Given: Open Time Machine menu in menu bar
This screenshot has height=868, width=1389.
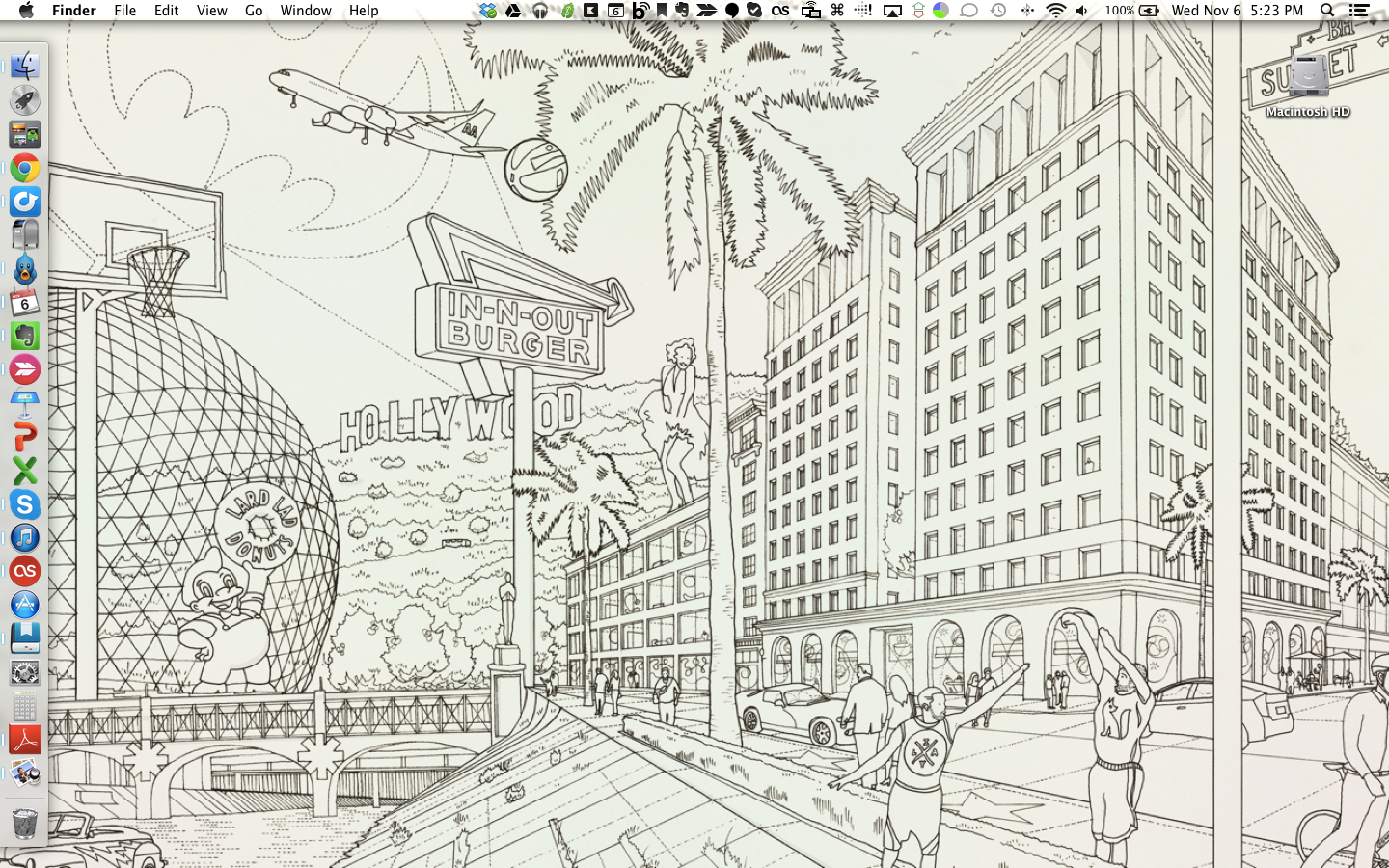Looking at the screenshot, I should coord(998,11).
